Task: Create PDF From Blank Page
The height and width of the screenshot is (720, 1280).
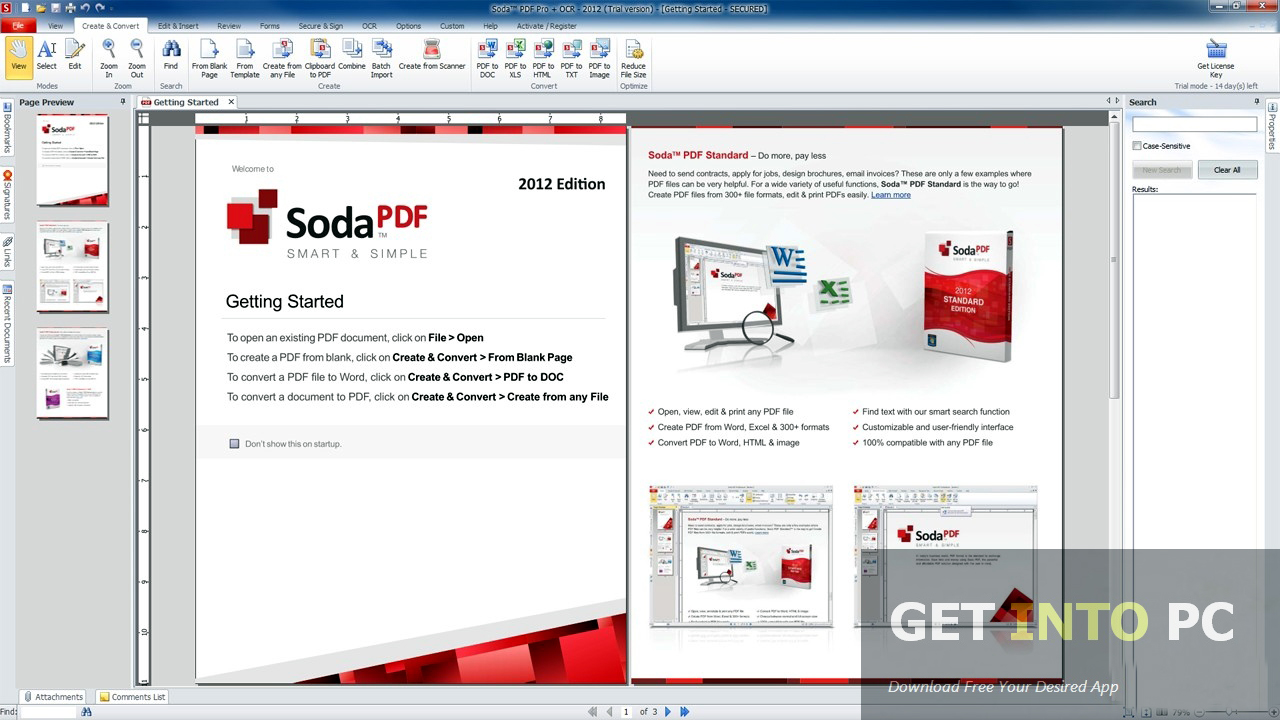Action: (x=209, y=58)
